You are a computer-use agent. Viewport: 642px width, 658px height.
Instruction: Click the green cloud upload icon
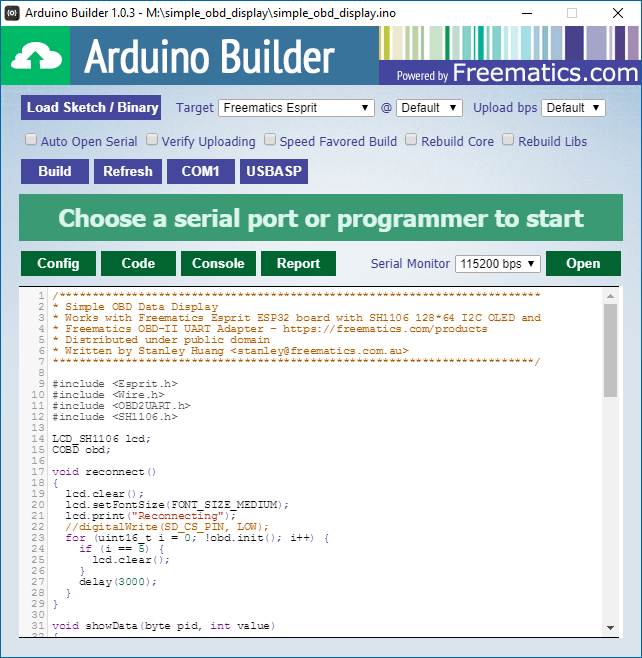coord(36,56)
